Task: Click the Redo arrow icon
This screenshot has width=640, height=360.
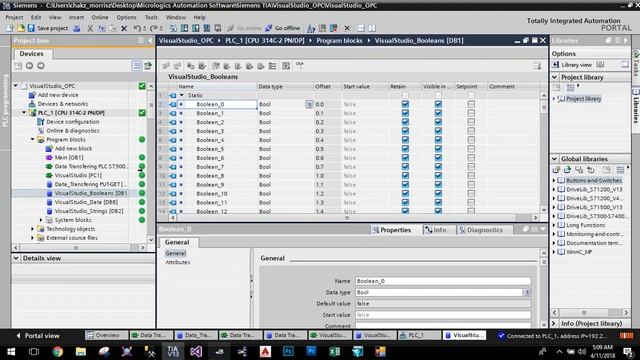Action: coord(153,28)
